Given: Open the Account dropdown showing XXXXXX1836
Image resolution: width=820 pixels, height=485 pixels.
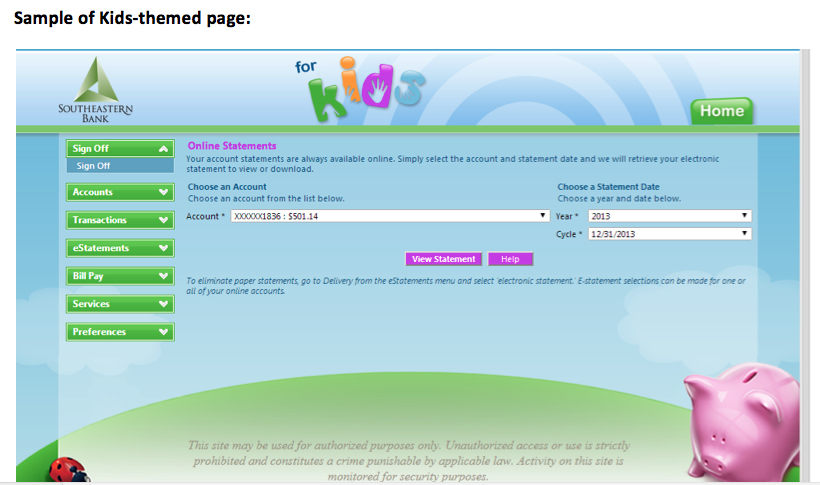Looking at the screenshot, I should 390,216.
